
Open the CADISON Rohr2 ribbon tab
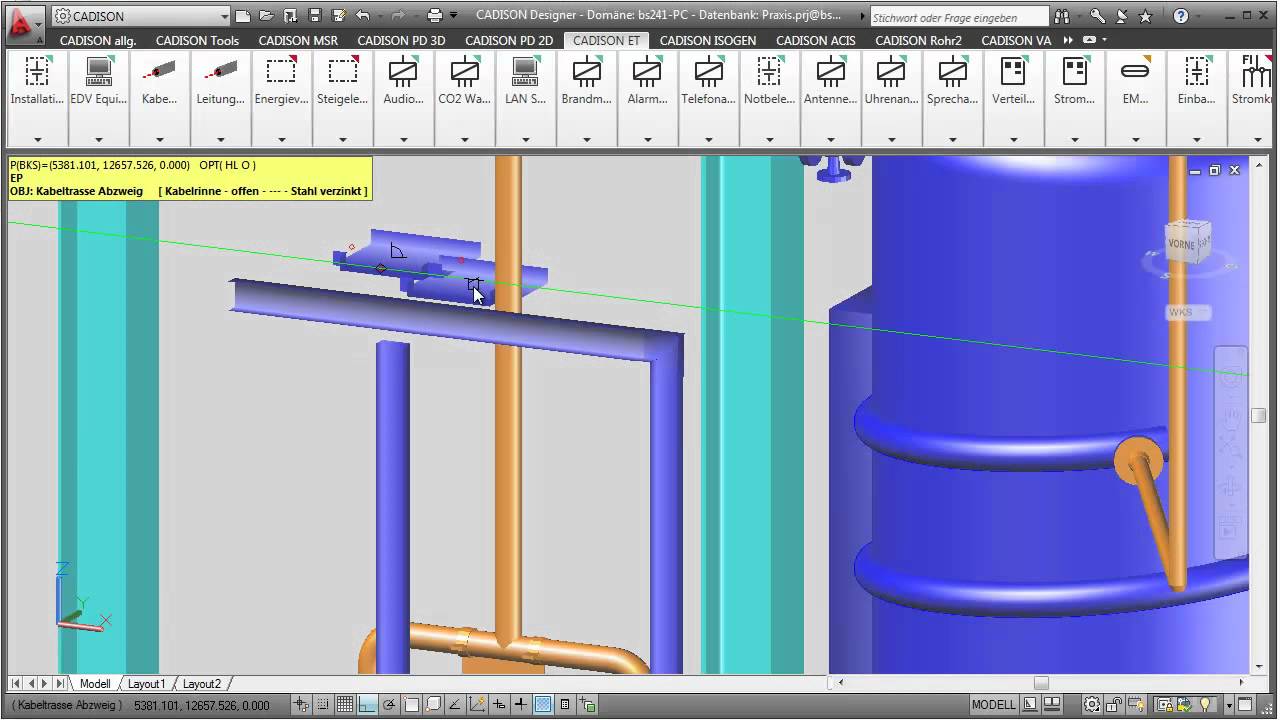pos(918,40)
